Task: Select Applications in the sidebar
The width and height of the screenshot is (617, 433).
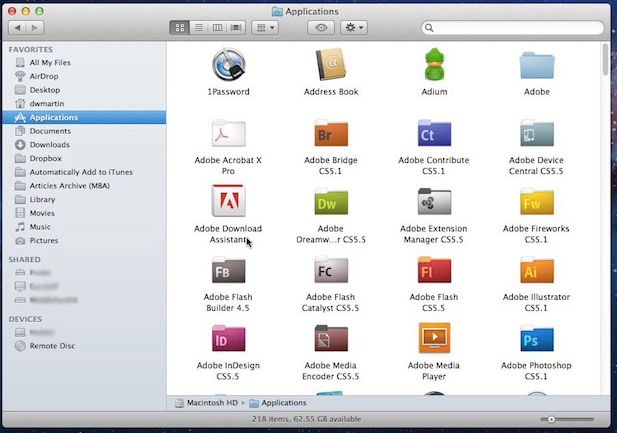Action: 84,117
